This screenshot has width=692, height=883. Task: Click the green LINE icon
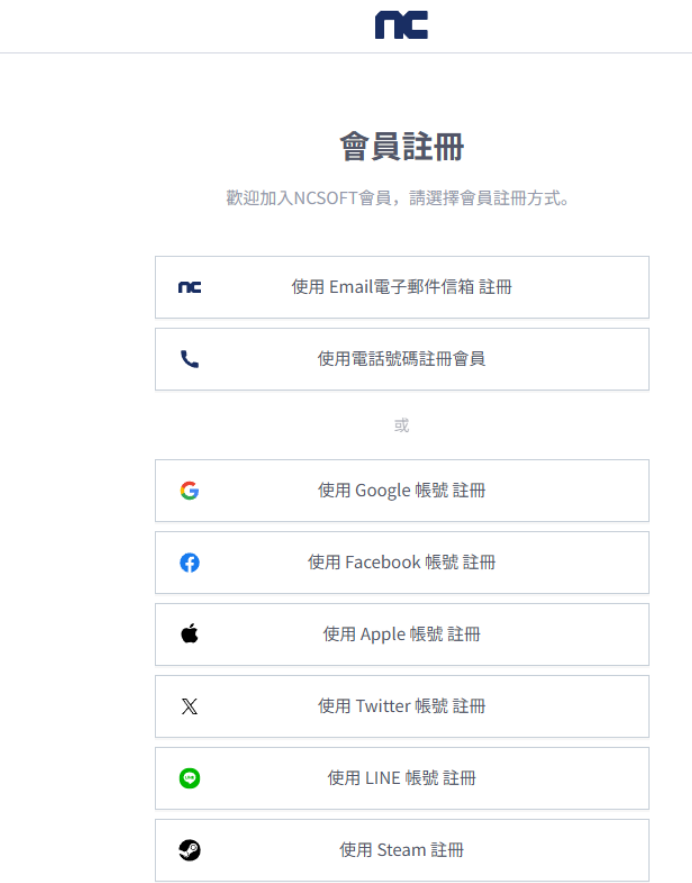[x=190, y=778]
